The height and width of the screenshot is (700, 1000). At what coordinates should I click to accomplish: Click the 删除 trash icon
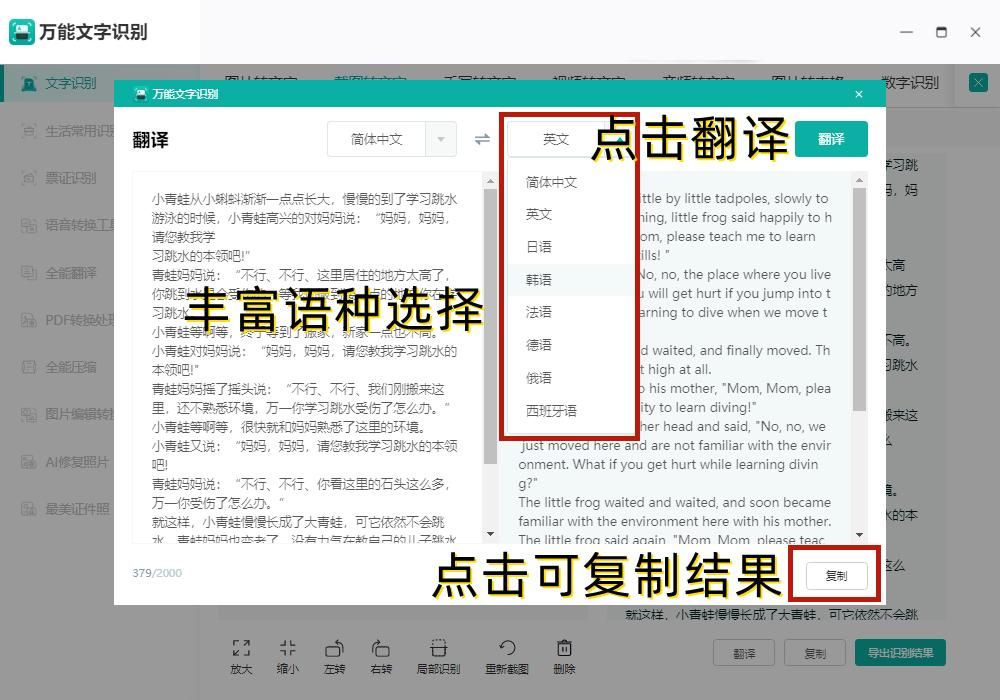point(564,648)
